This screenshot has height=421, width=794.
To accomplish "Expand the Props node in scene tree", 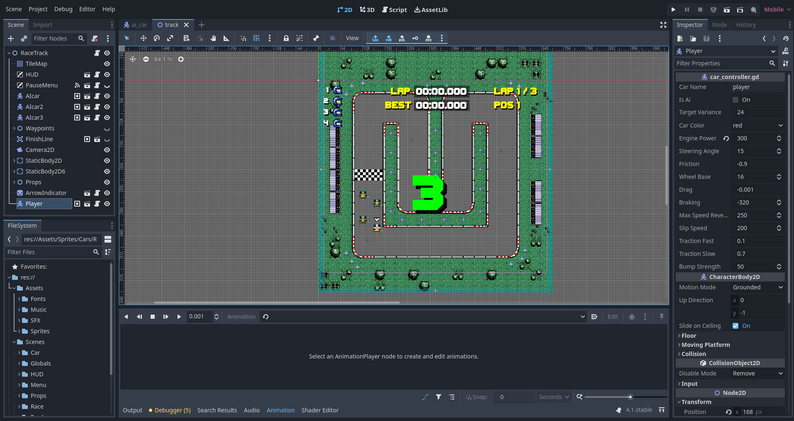I will point(14,182).
